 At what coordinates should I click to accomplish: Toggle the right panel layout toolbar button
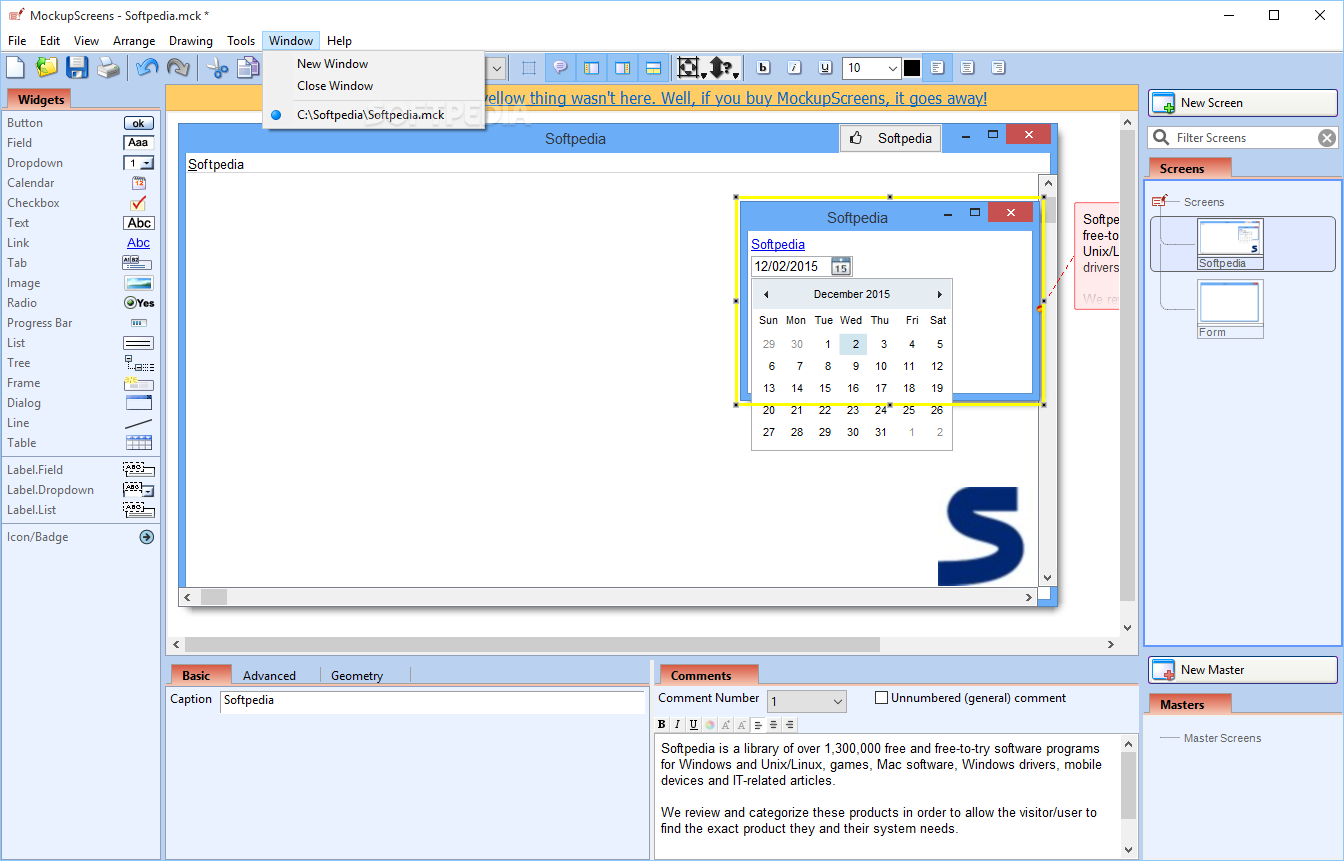coord(622,68)
